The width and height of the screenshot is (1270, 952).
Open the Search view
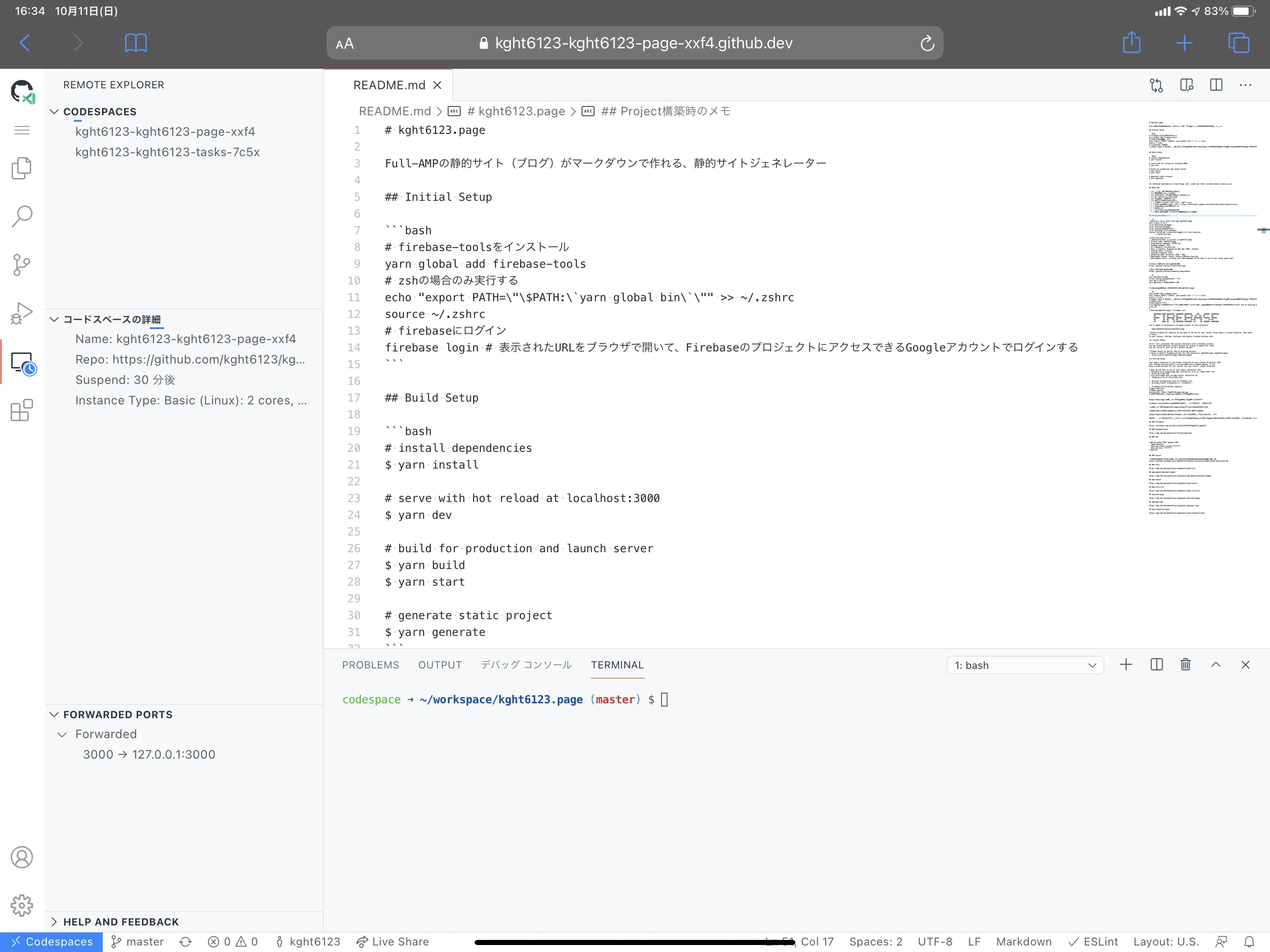(x=22, y=217)
